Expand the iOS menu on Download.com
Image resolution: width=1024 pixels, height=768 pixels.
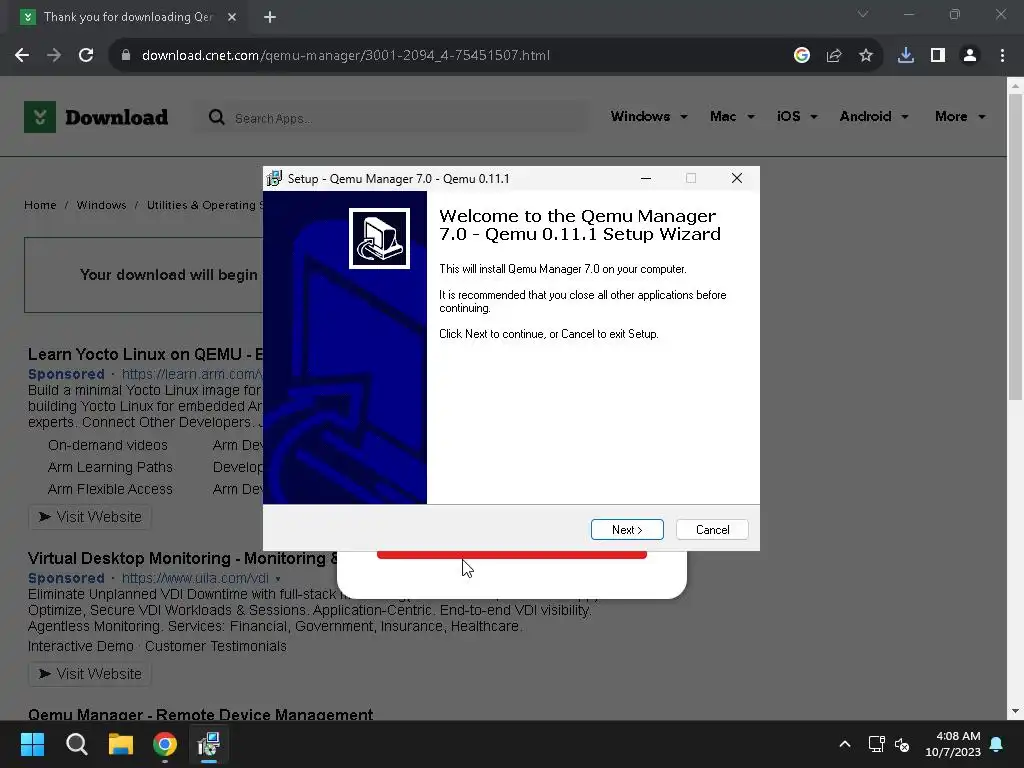point(797,116)
